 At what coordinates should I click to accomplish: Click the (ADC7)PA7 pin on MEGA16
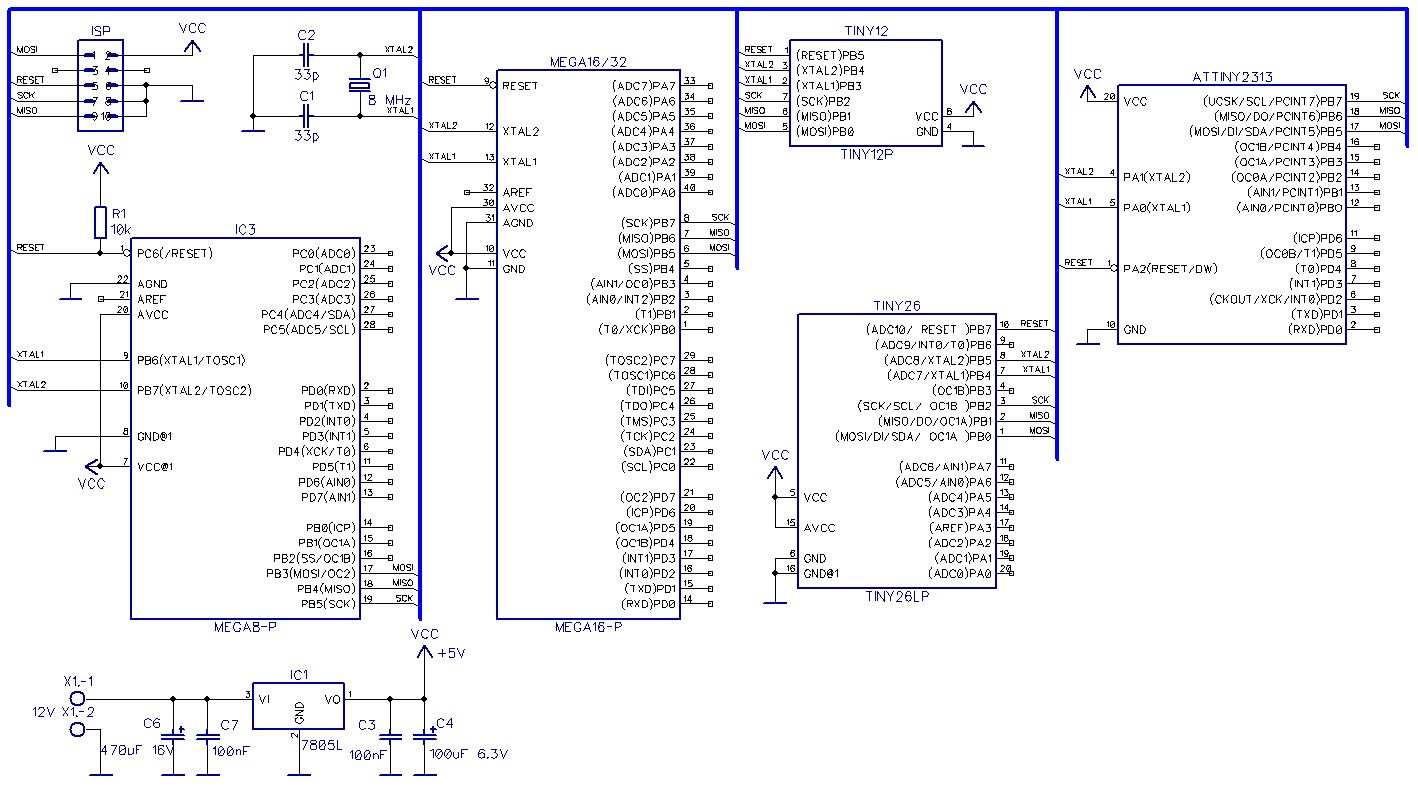pyautogui.click(x=643, y=86)
